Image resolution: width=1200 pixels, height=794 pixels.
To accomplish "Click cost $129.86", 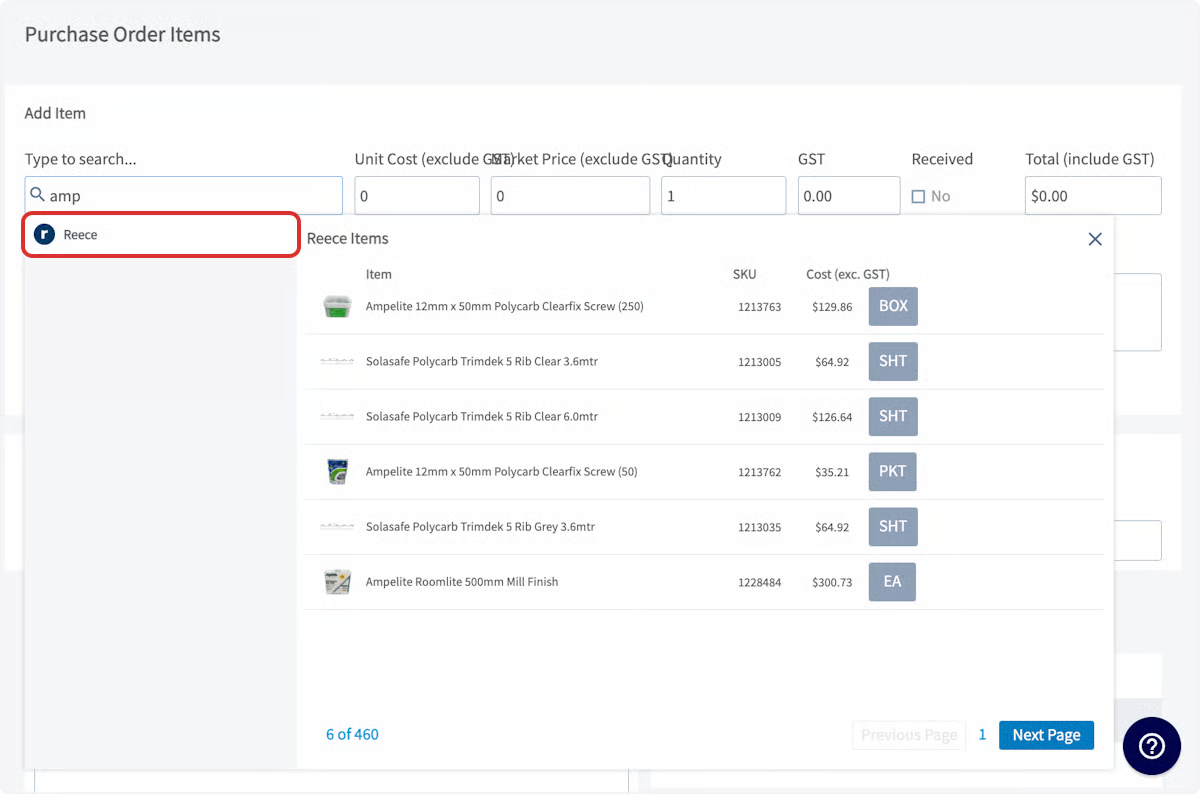I will [832, 307].
